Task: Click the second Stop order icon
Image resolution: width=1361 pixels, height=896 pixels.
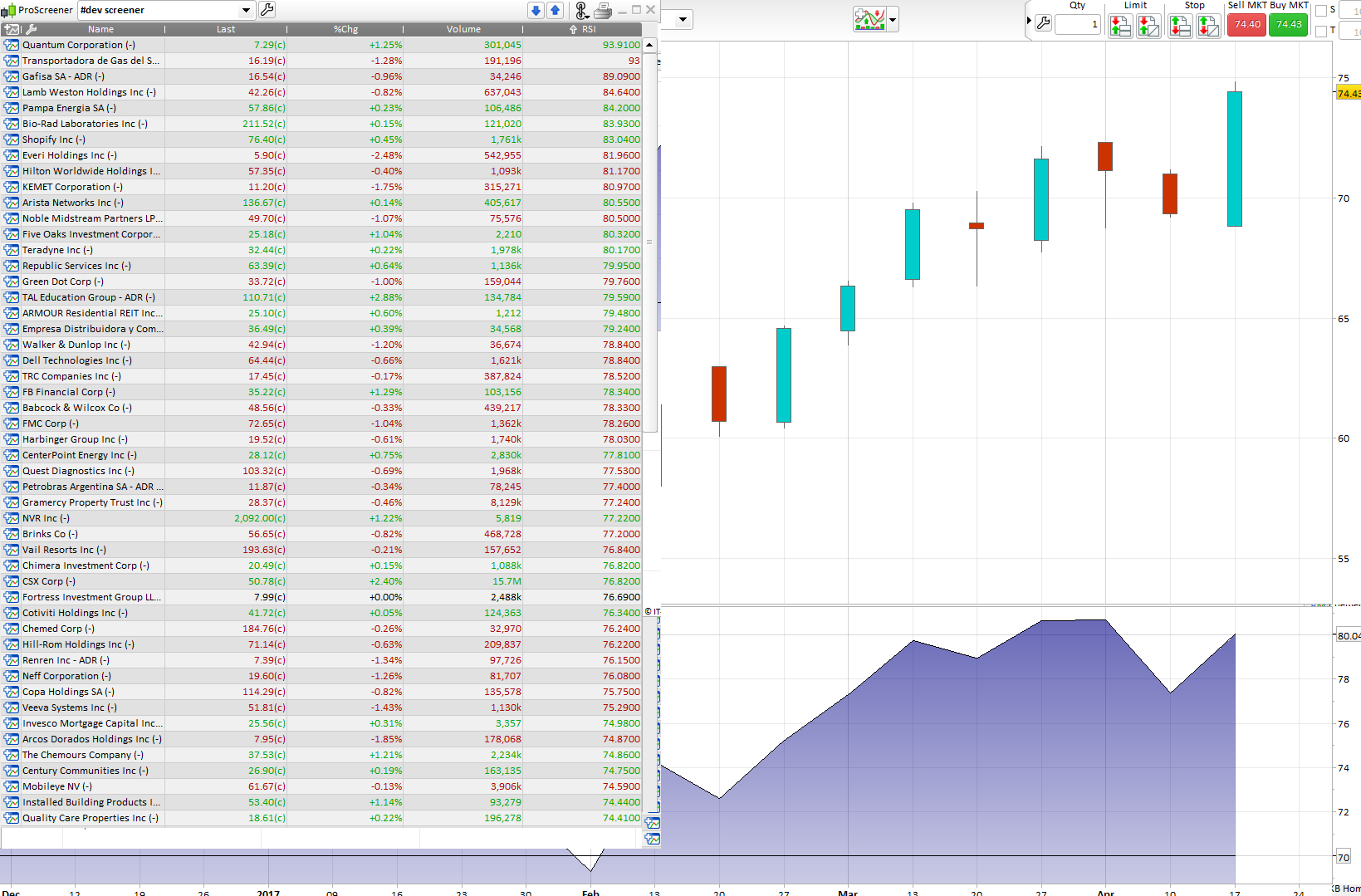Action: (x=1208, y=26)
